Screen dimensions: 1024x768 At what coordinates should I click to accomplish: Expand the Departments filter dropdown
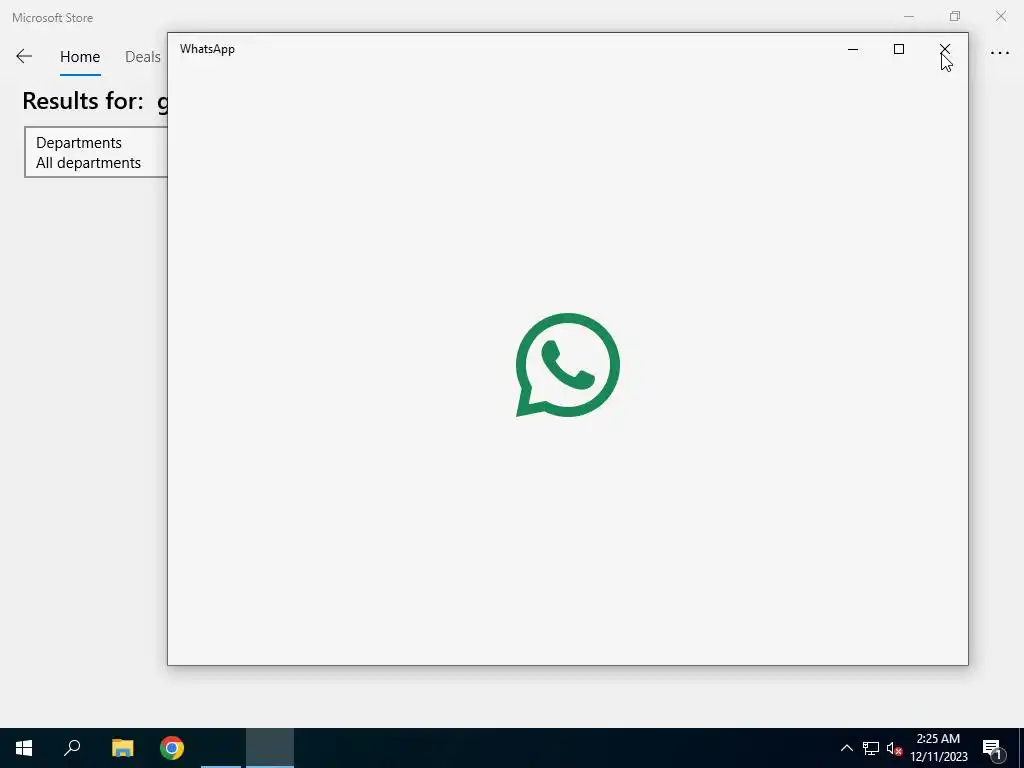click(96, 152)
